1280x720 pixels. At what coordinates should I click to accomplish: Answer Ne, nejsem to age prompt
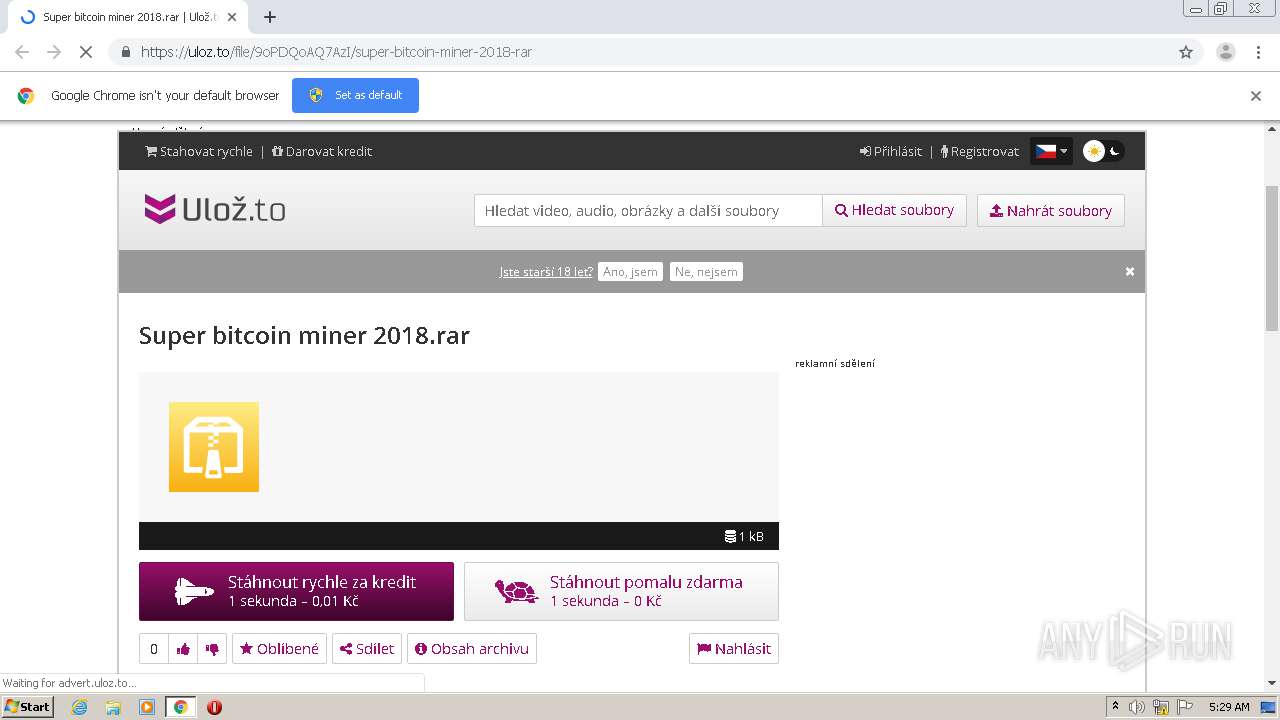pos(706,271)
